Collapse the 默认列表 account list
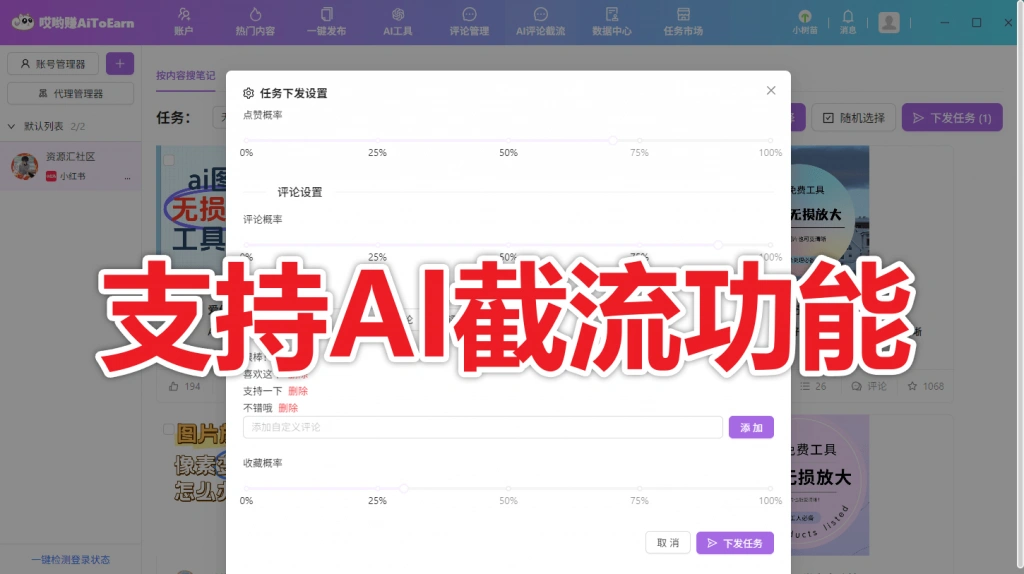The image size is (1024, 574). click(x=12, y=127)
